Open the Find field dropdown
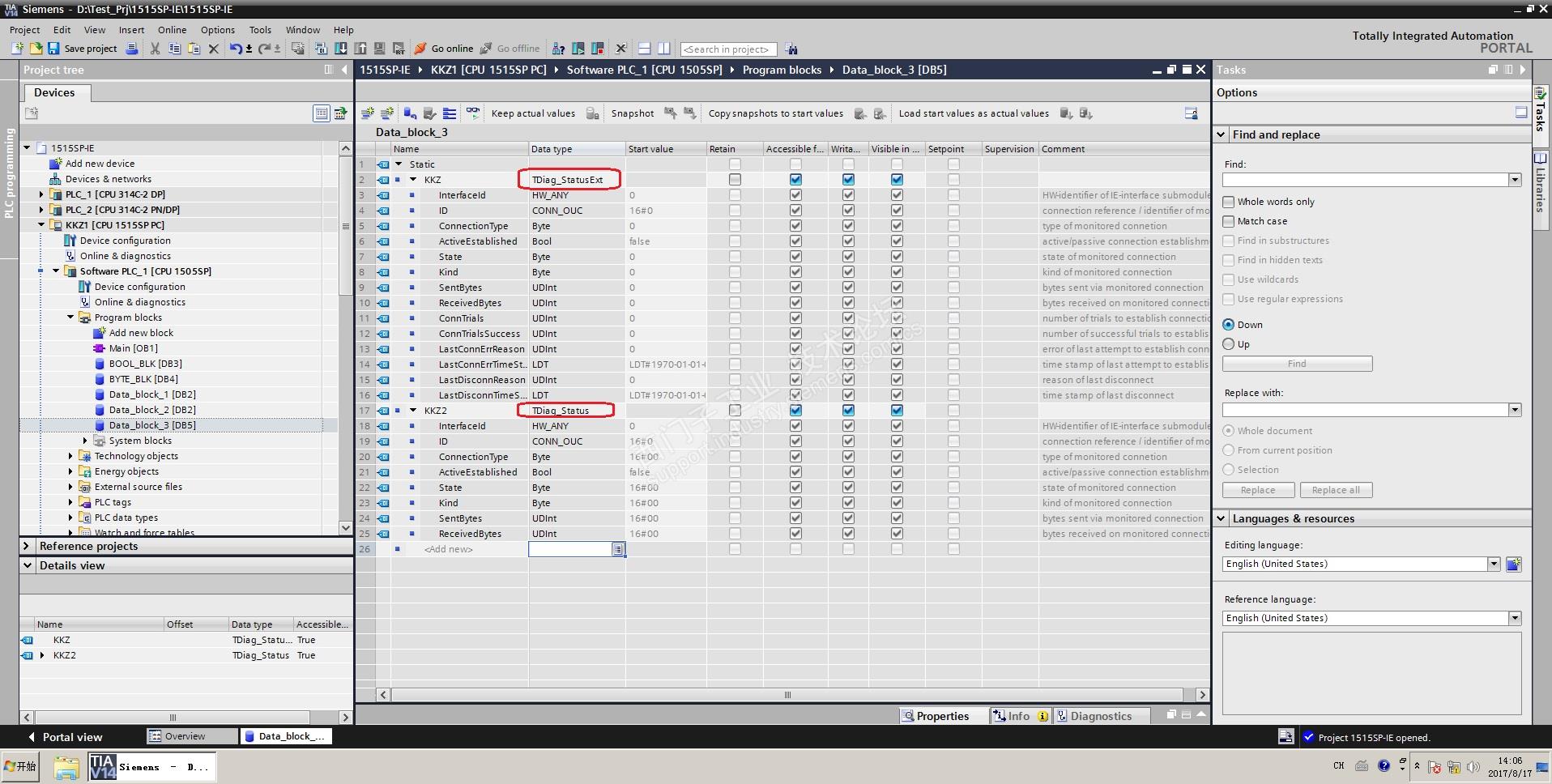The height and width of the screenshot is (784, 1552). (x=1515, y=180)
